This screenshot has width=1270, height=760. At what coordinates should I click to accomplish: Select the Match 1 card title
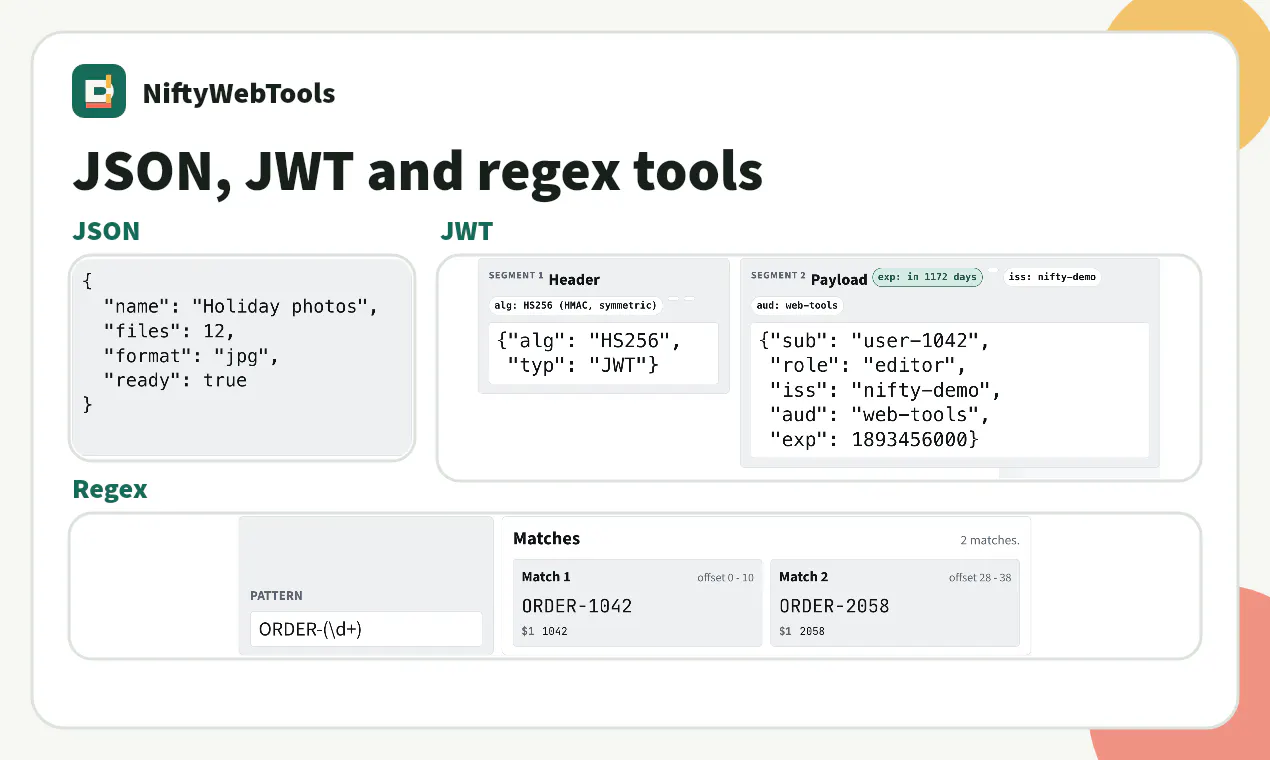(546, 577)
